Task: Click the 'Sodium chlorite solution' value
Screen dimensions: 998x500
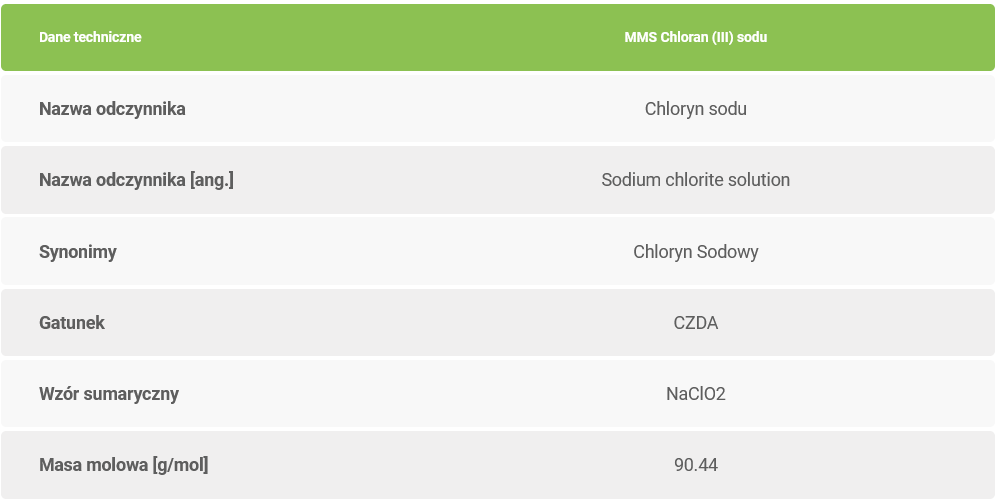Action: point(695,180)
